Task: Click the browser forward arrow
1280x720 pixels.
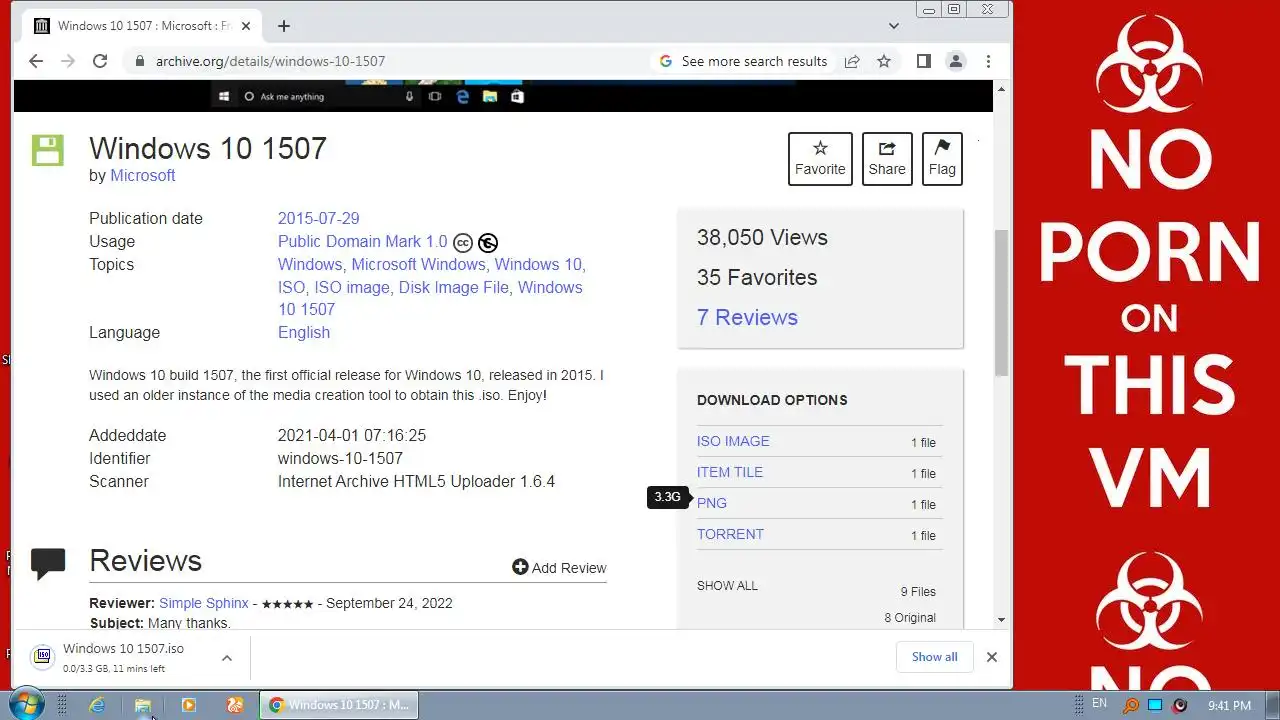Action: click(x=68, y=61)
